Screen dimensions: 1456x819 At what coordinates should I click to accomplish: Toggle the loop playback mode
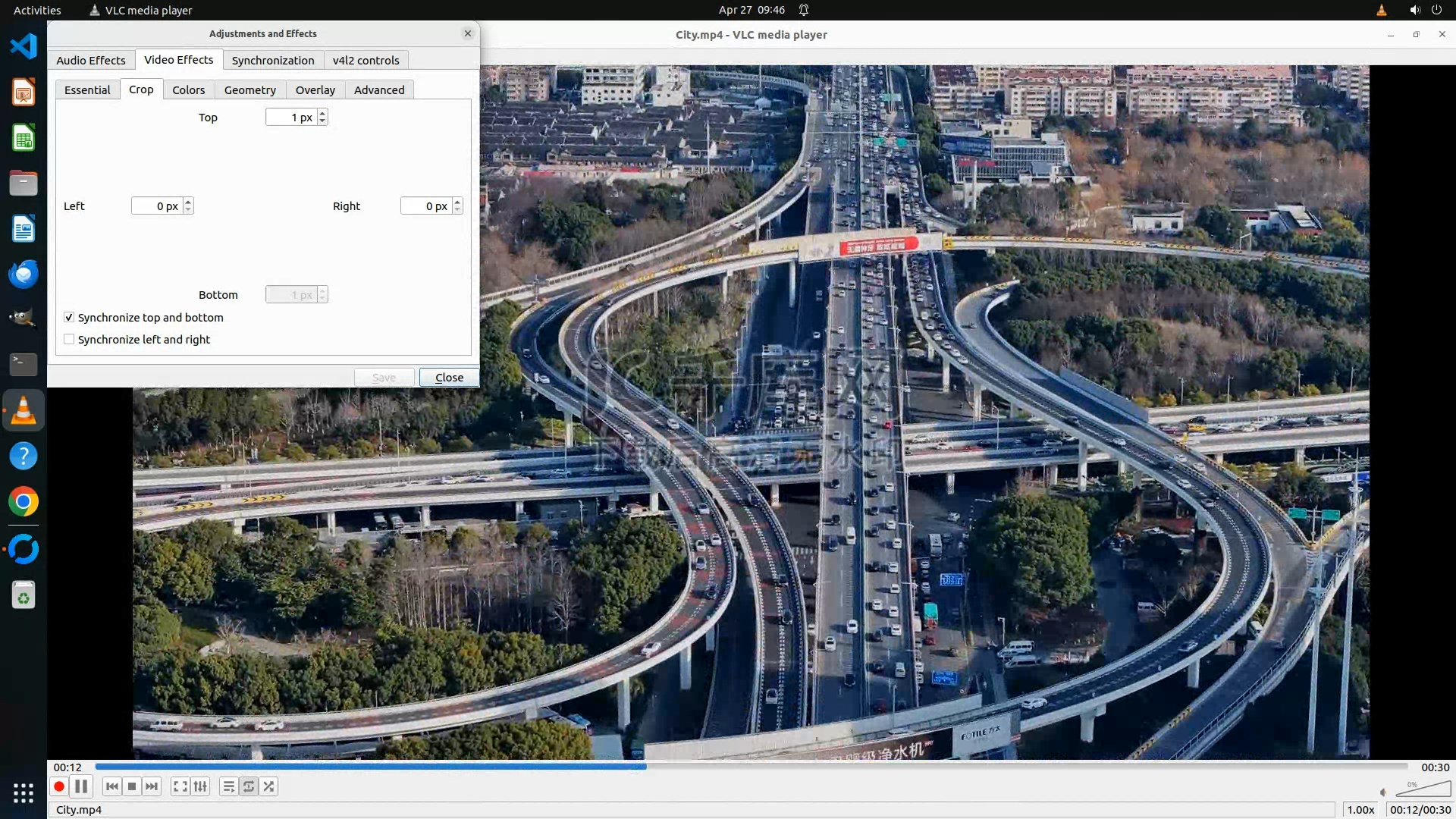click(x=249, y=786)
